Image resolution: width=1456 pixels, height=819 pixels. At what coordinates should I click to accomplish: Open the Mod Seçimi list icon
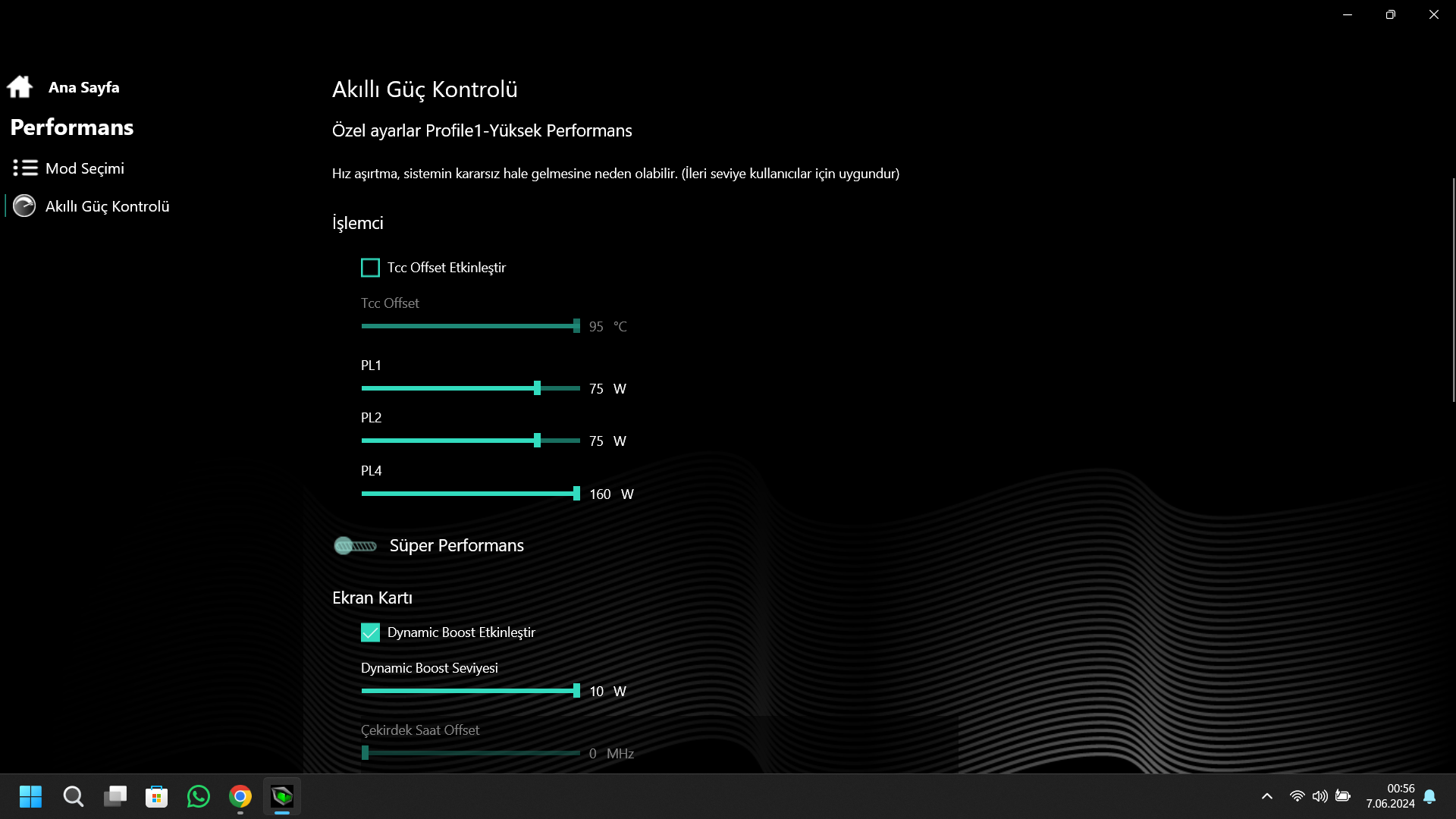[x=25, y=168]
